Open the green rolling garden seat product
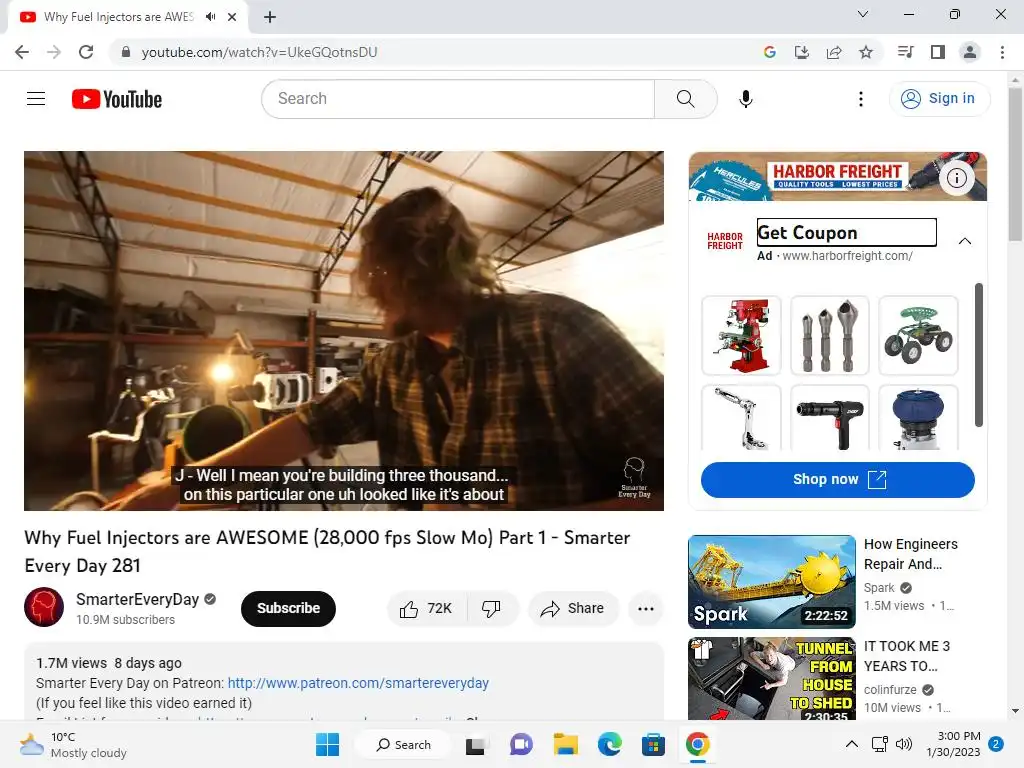Viewport: 1024px width, 768px height. 918,336
